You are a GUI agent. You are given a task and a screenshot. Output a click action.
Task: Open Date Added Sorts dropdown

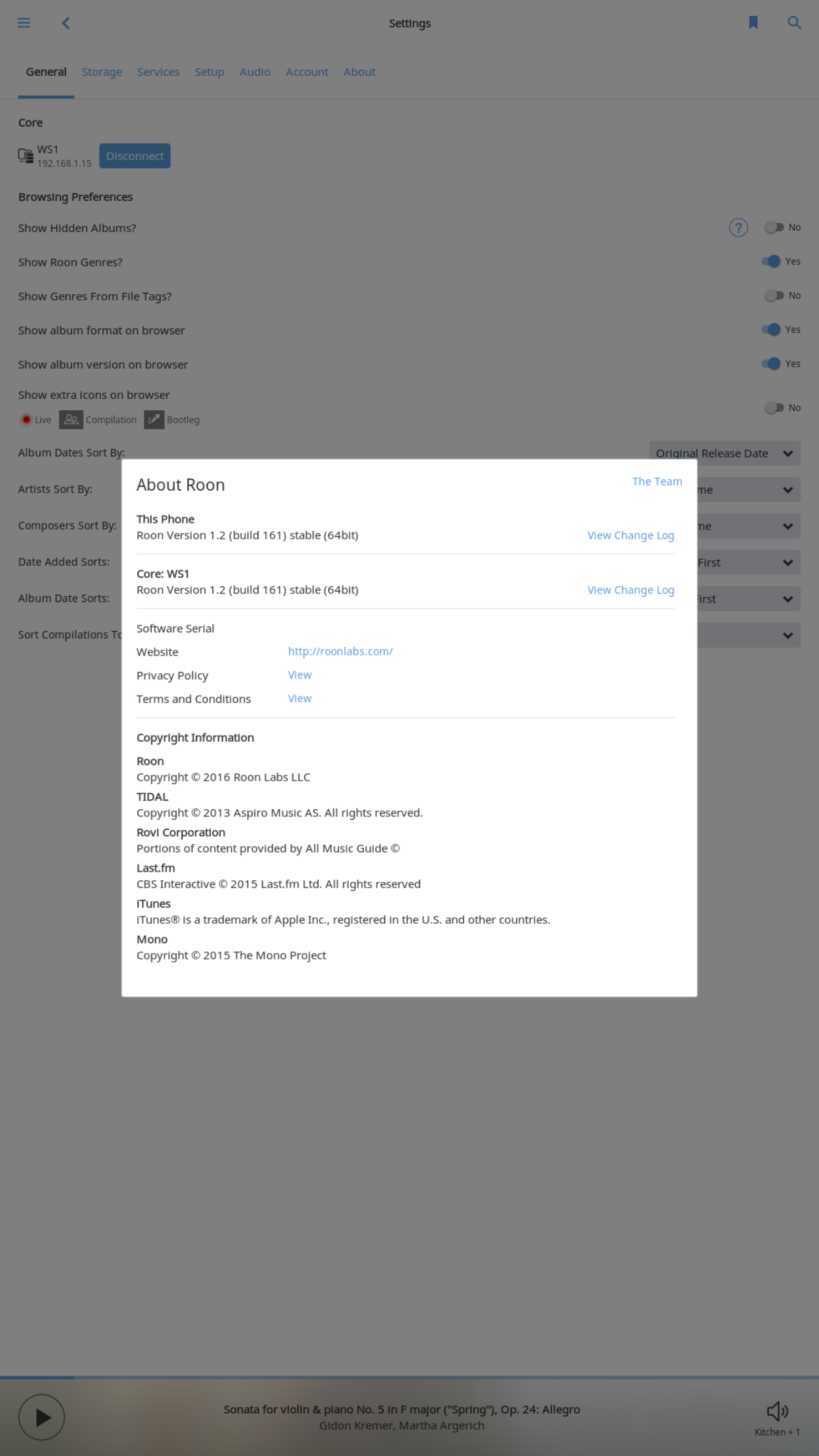[x=749, y=562]
